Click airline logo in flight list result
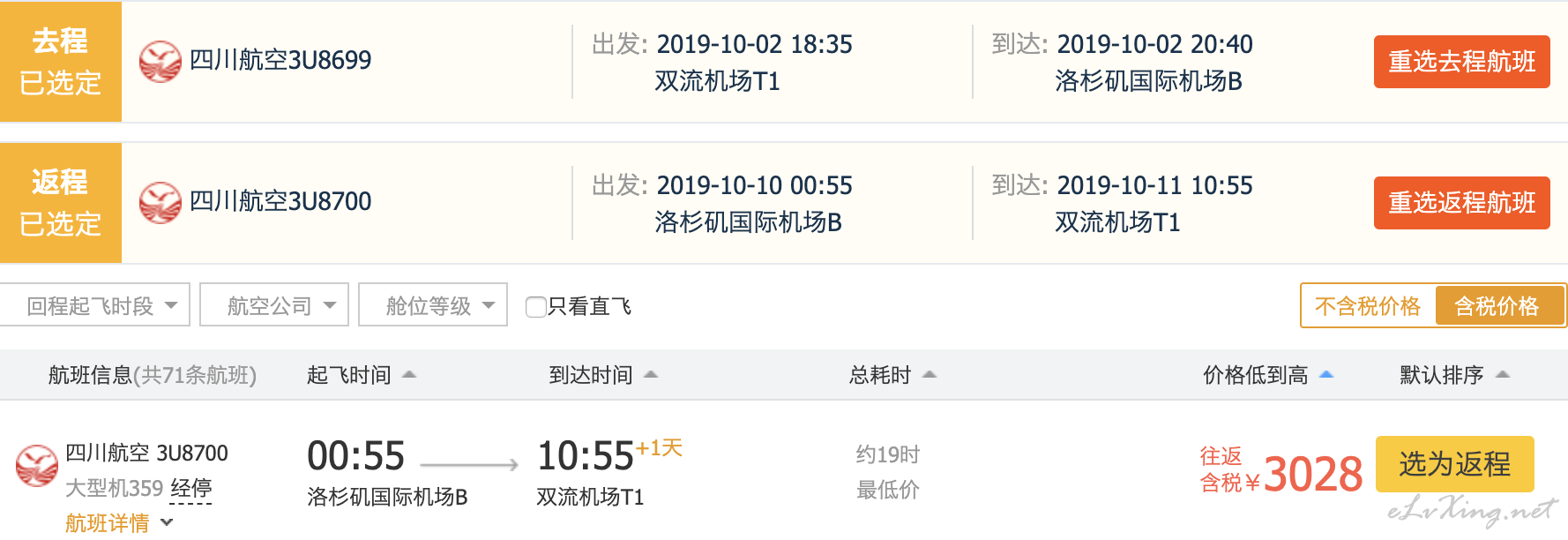1568x540 pixels. tap(37, 466)
